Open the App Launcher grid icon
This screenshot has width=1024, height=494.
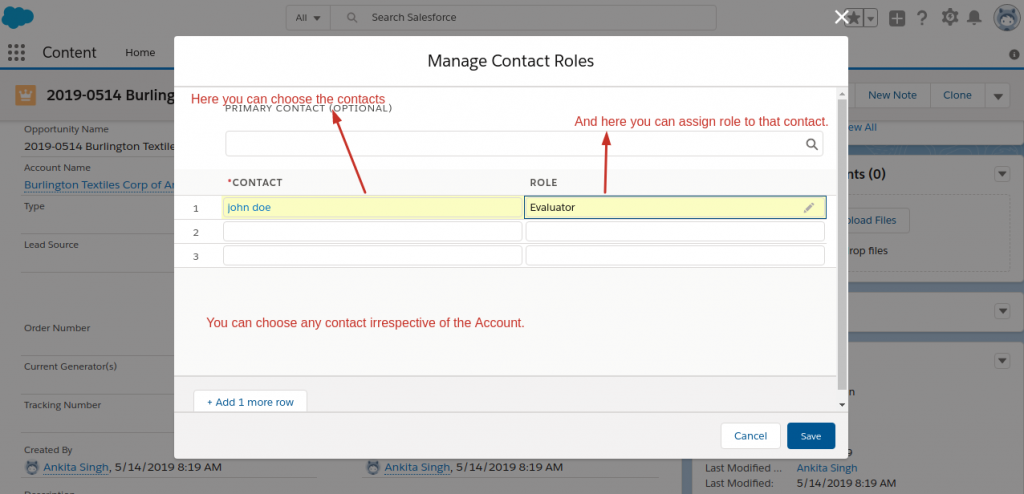(16, 53)
